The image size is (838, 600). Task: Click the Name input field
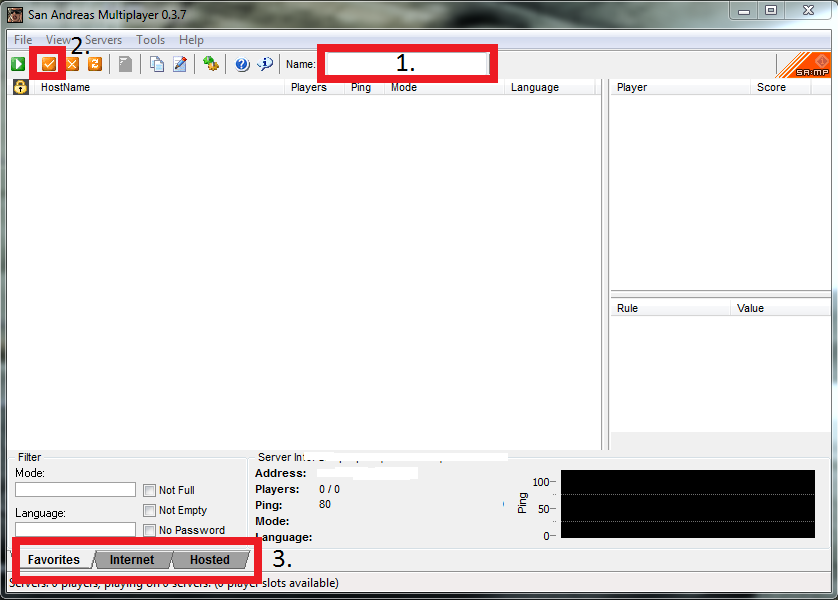(407, 63)
